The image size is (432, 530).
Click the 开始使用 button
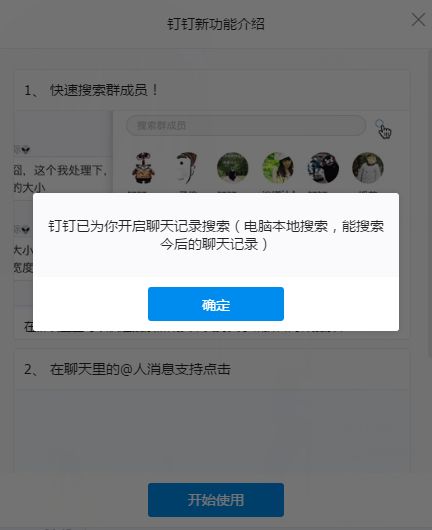[x=216, y=500]
